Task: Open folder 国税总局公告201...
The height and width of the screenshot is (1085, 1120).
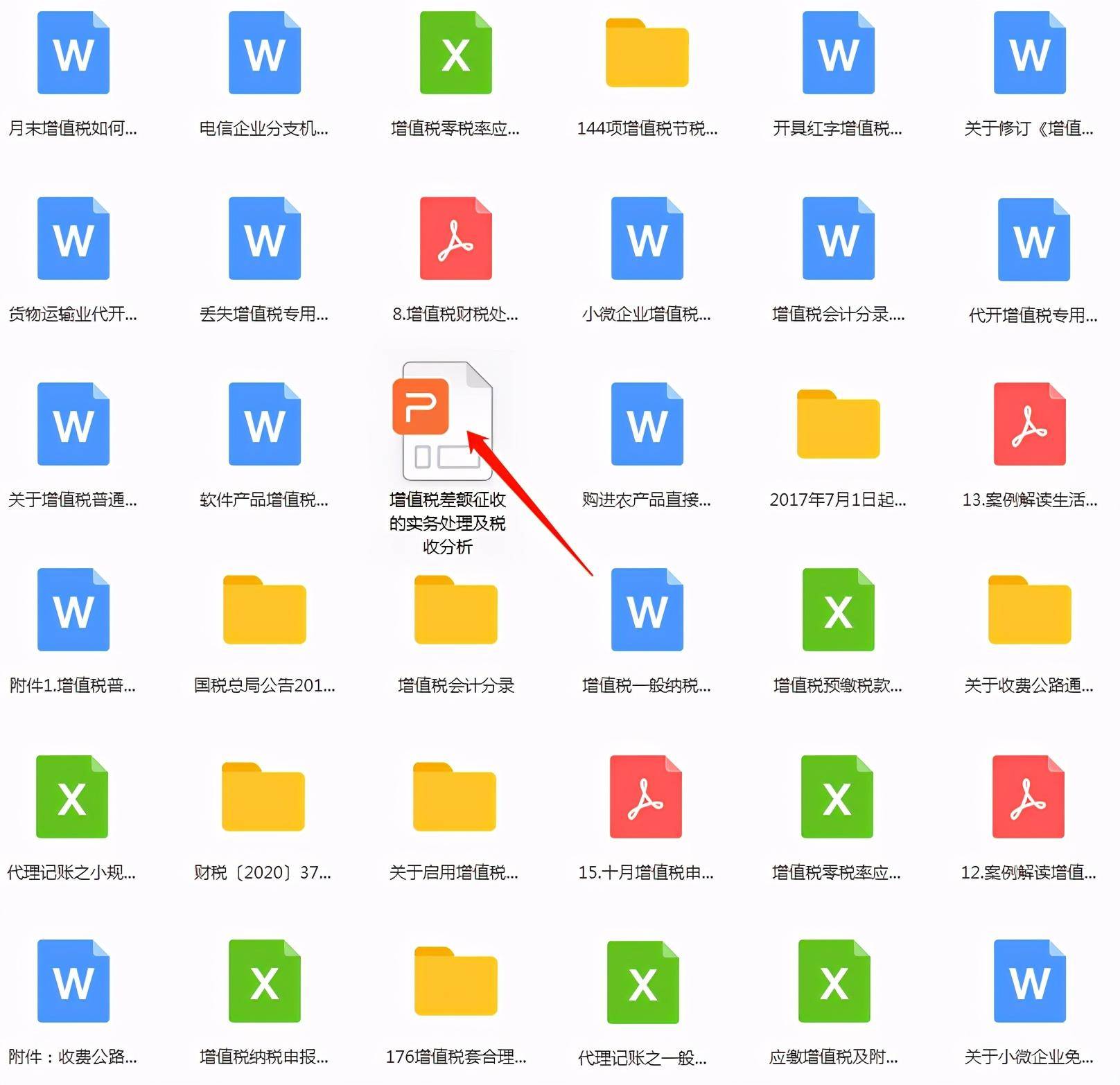Action: [x=265, y=610]
